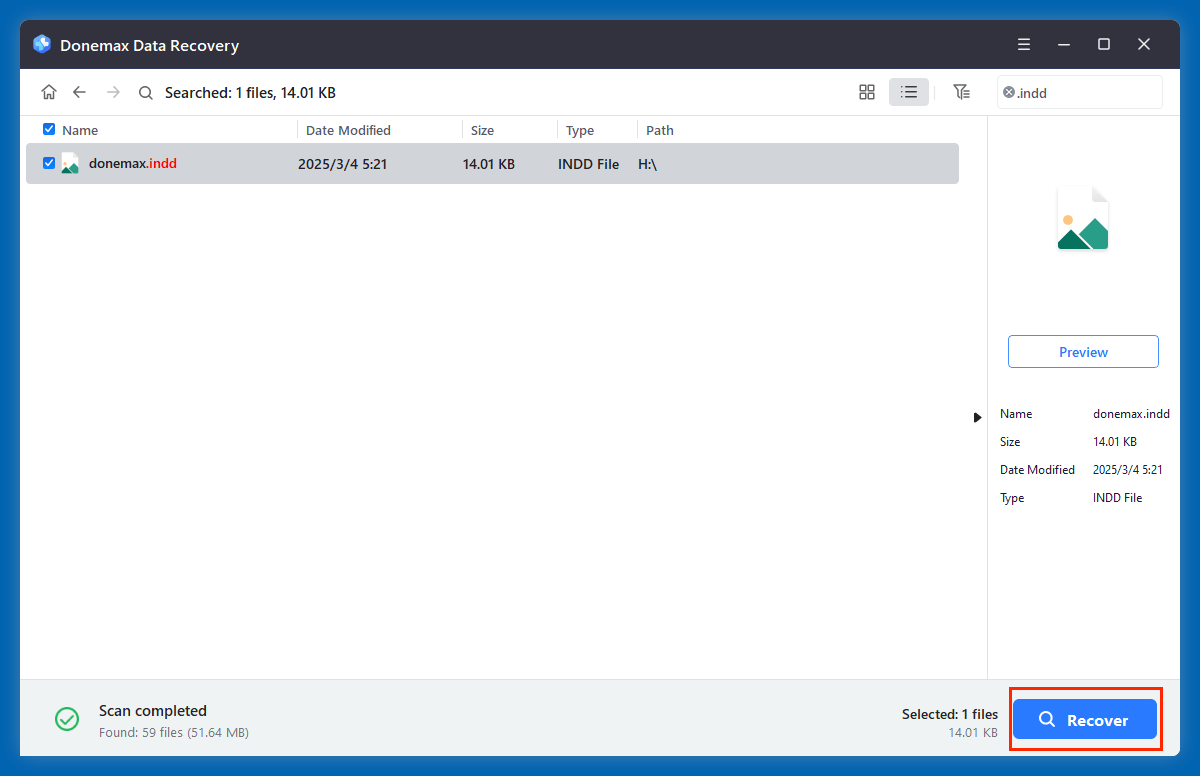1200x776 pixels.
Task: Click the forward navigation arrow
Action: click(x=113, y=91)
